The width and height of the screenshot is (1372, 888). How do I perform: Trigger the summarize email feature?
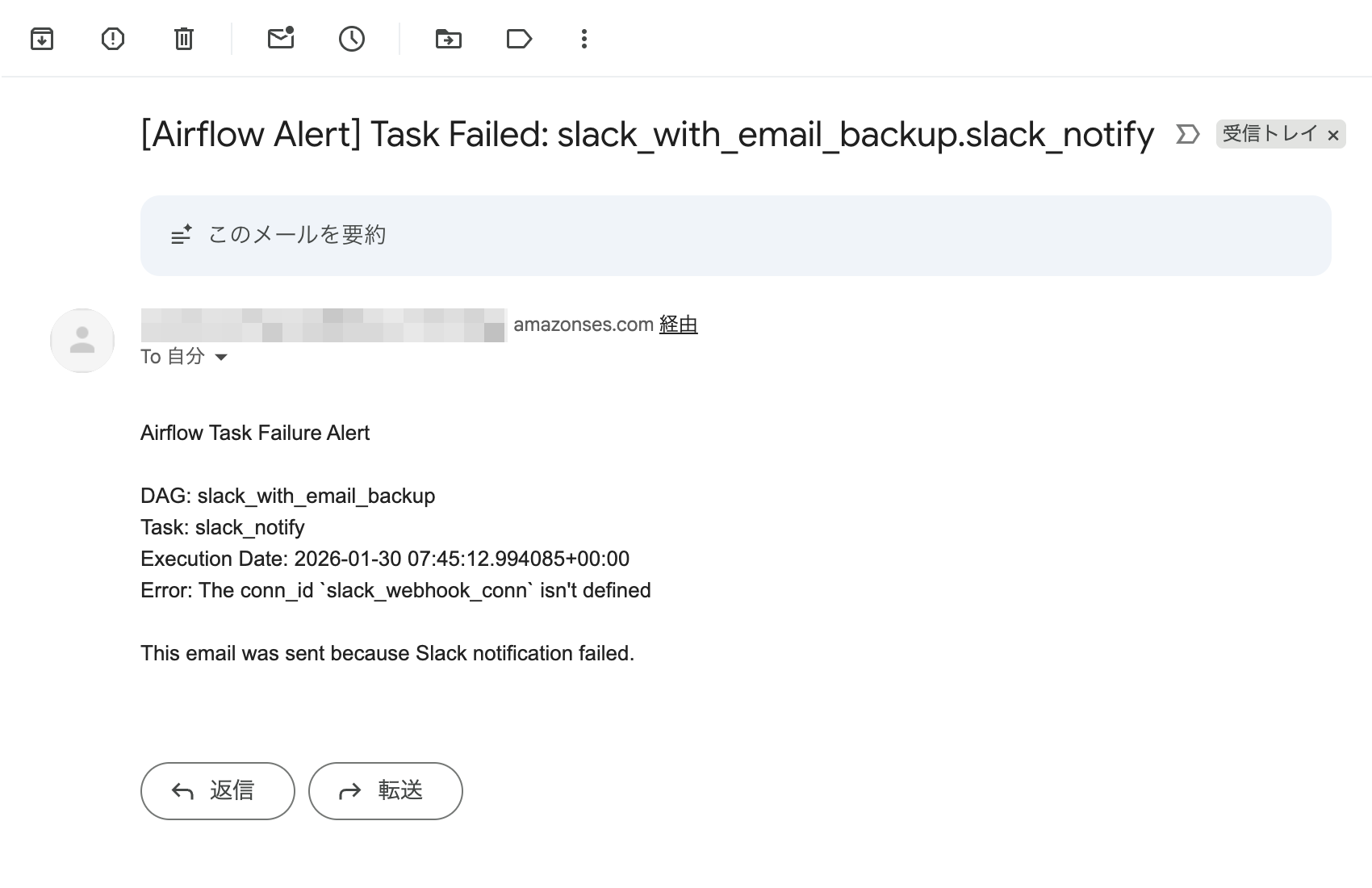click(297, 235)
